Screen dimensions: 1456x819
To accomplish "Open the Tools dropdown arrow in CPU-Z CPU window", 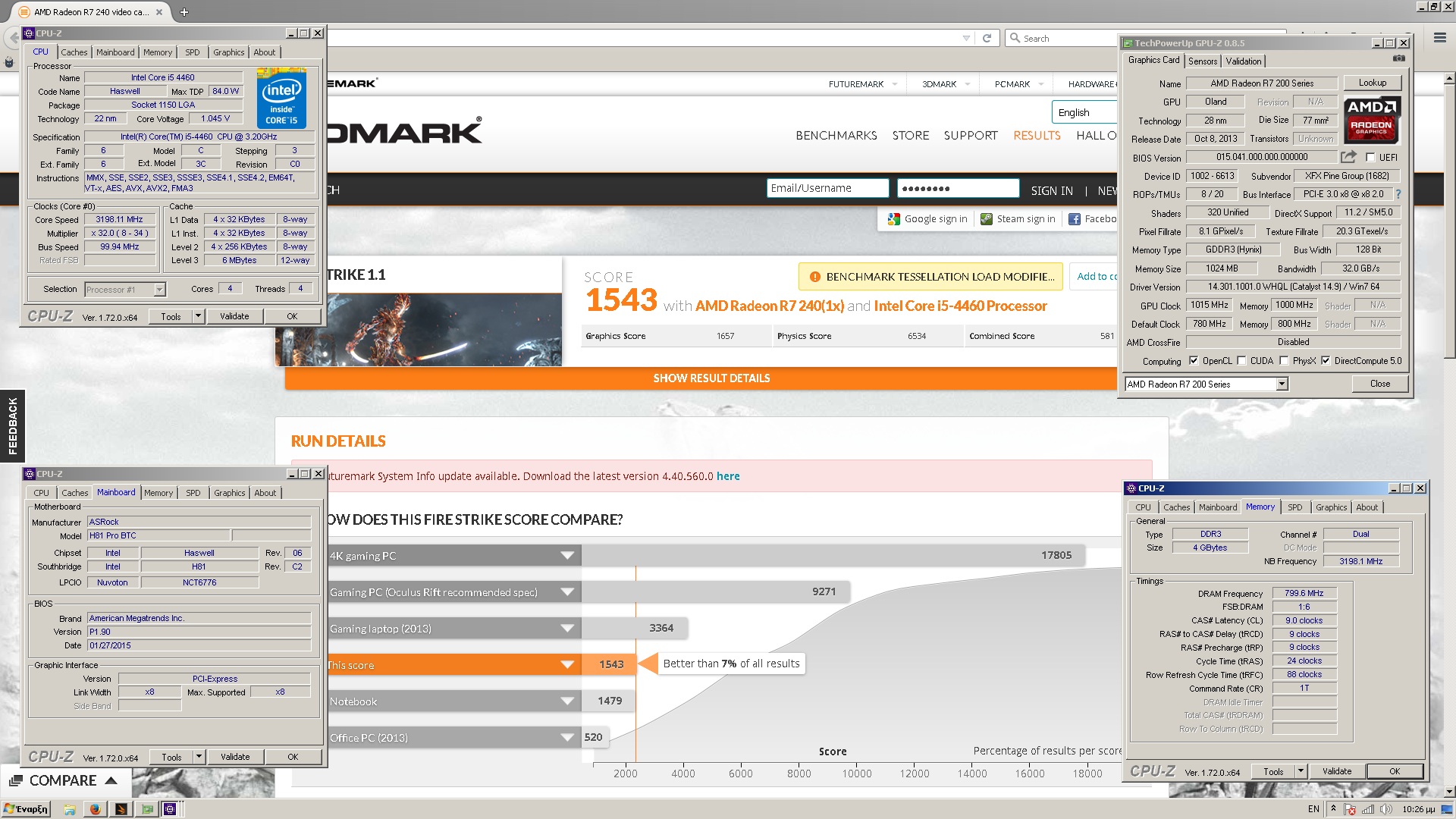I will [x=198, y=316].
